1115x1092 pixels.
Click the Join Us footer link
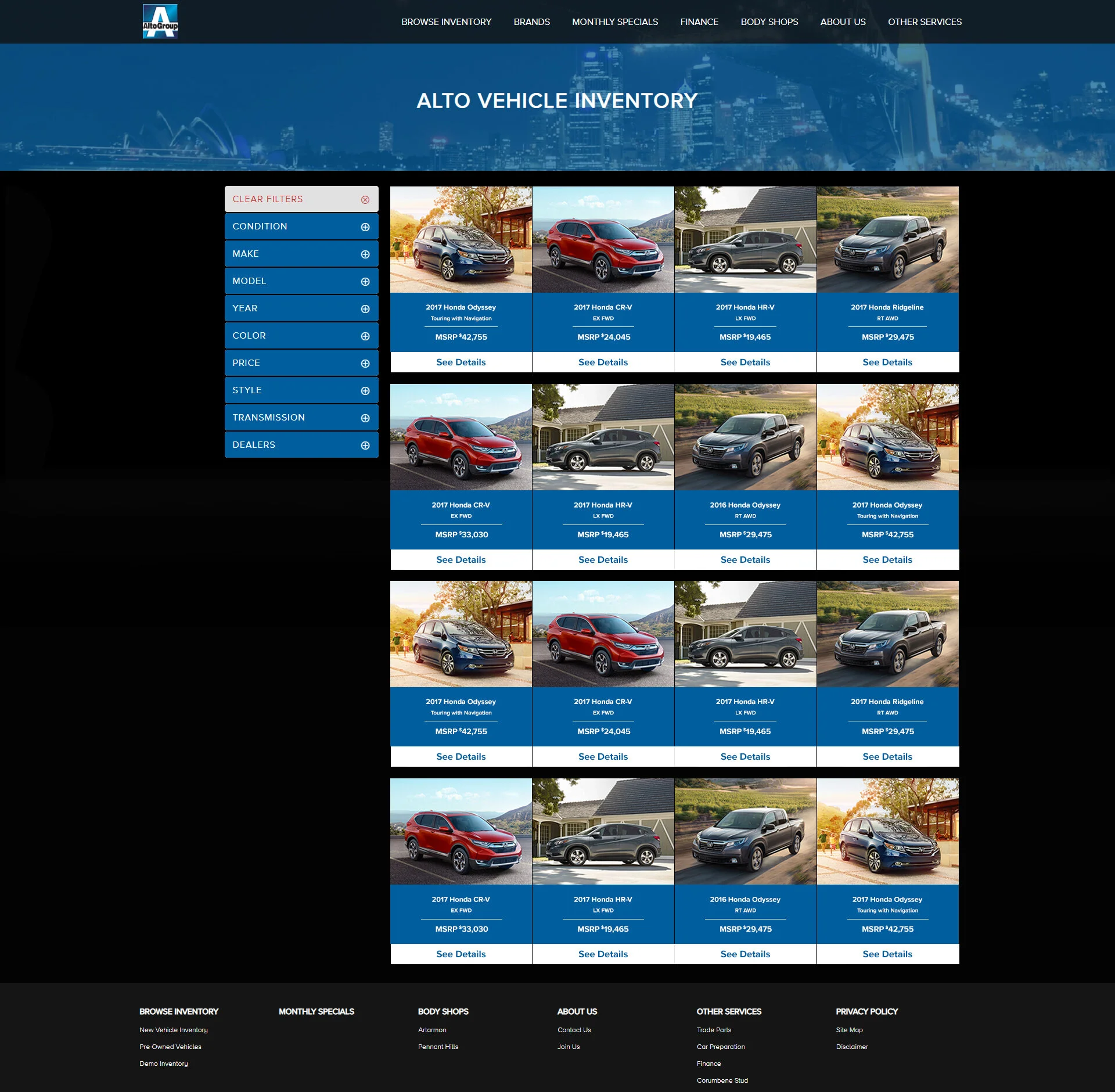coord(569,1047)
